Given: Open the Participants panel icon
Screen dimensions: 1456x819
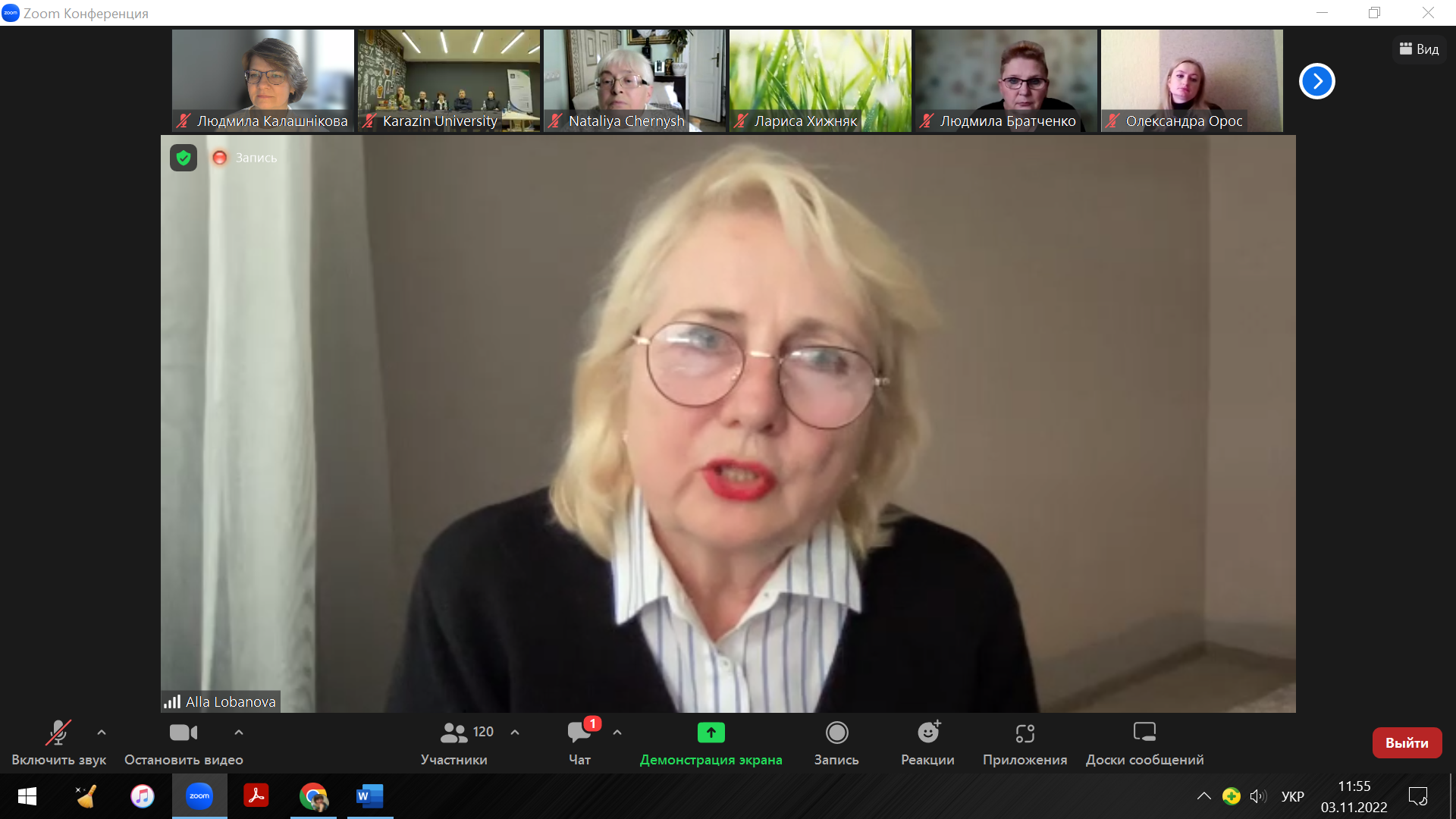Looking at the screenshot, I should [454, 733].
